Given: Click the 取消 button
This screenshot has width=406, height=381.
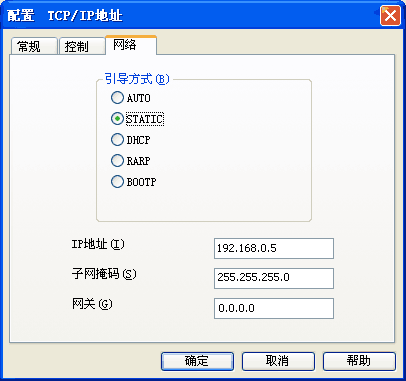Looking at the screenshot, I should [278, 361].
